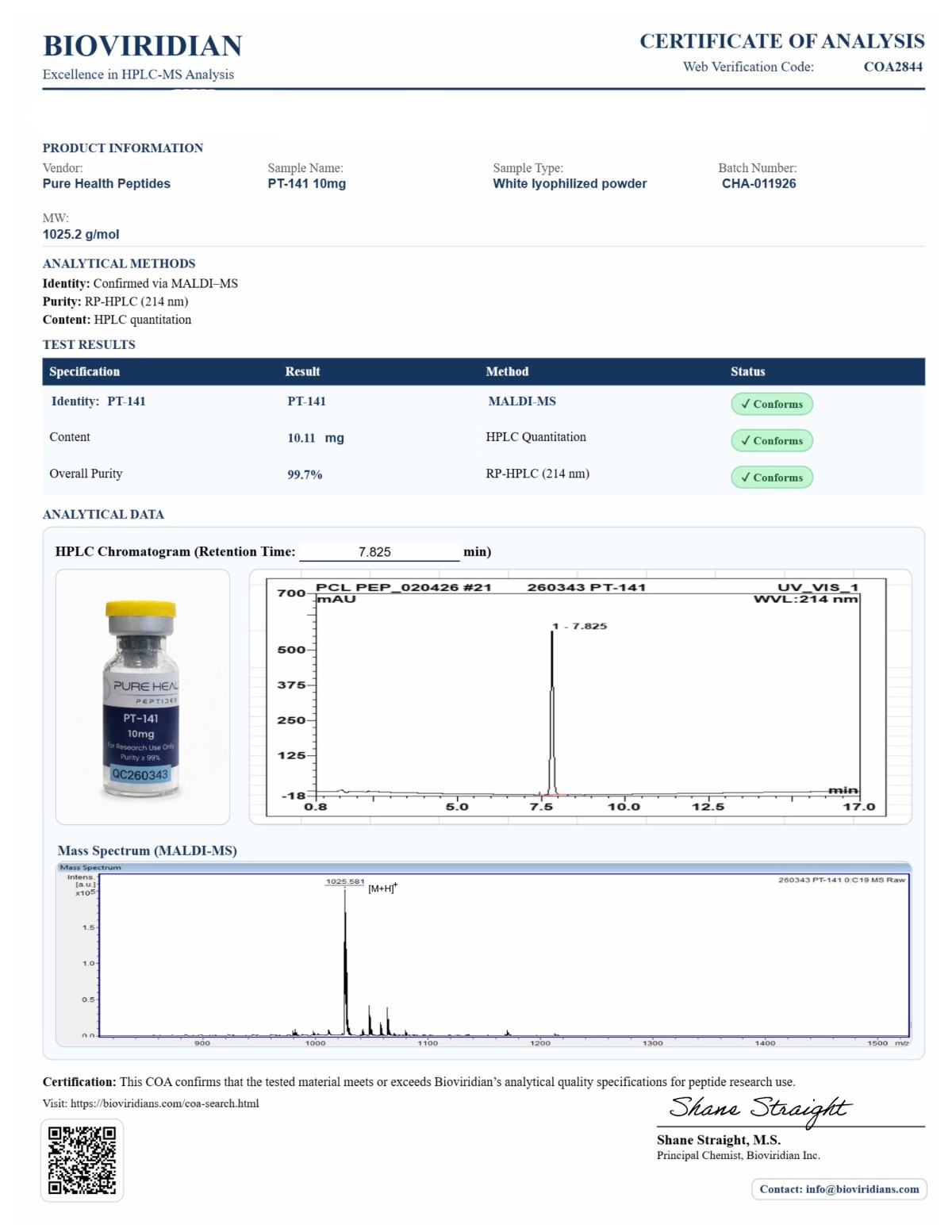Viewport: 952px width, 1232px height.
Task: Click the 99.7% overall purity result
Action: pos(305,474)
